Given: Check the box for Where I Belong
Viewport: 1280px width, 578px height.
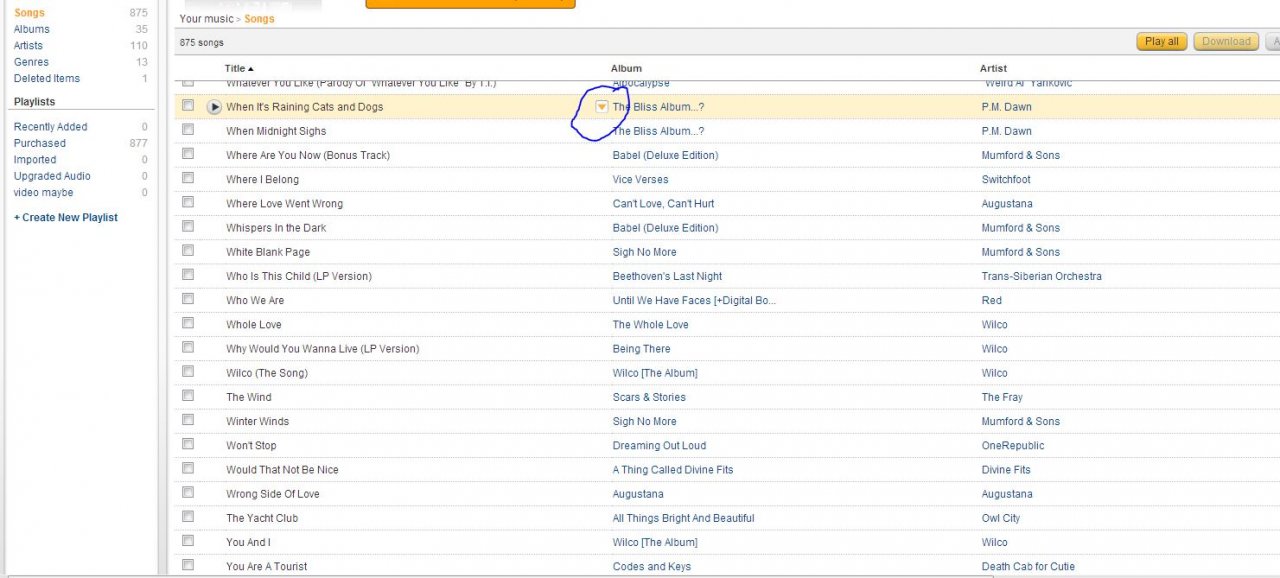Looking at the screenshot, I should click(188, 178).
